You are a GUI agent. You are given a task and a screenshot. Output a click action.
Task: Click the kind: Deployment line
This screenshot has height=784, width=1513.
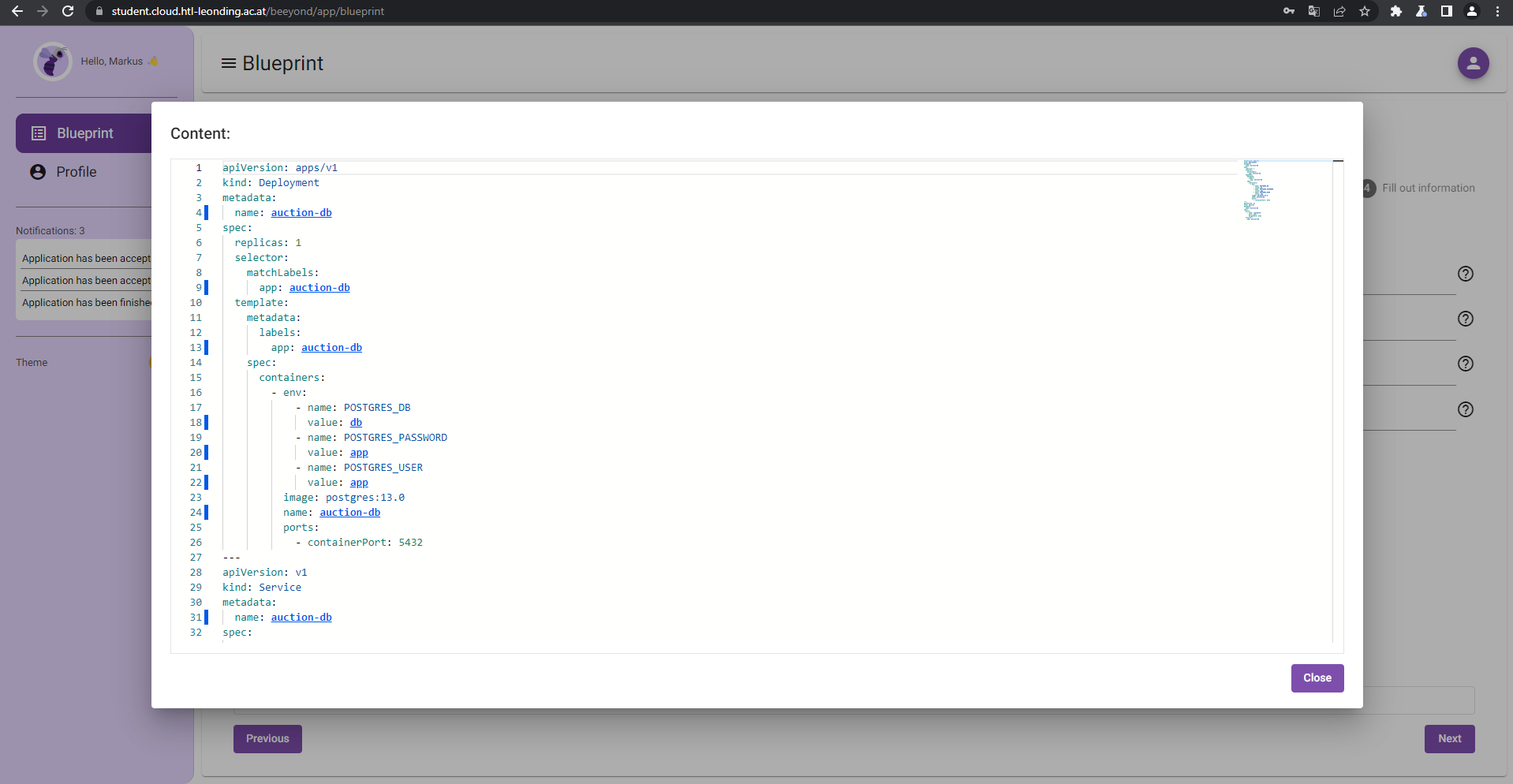click(271, 183)
